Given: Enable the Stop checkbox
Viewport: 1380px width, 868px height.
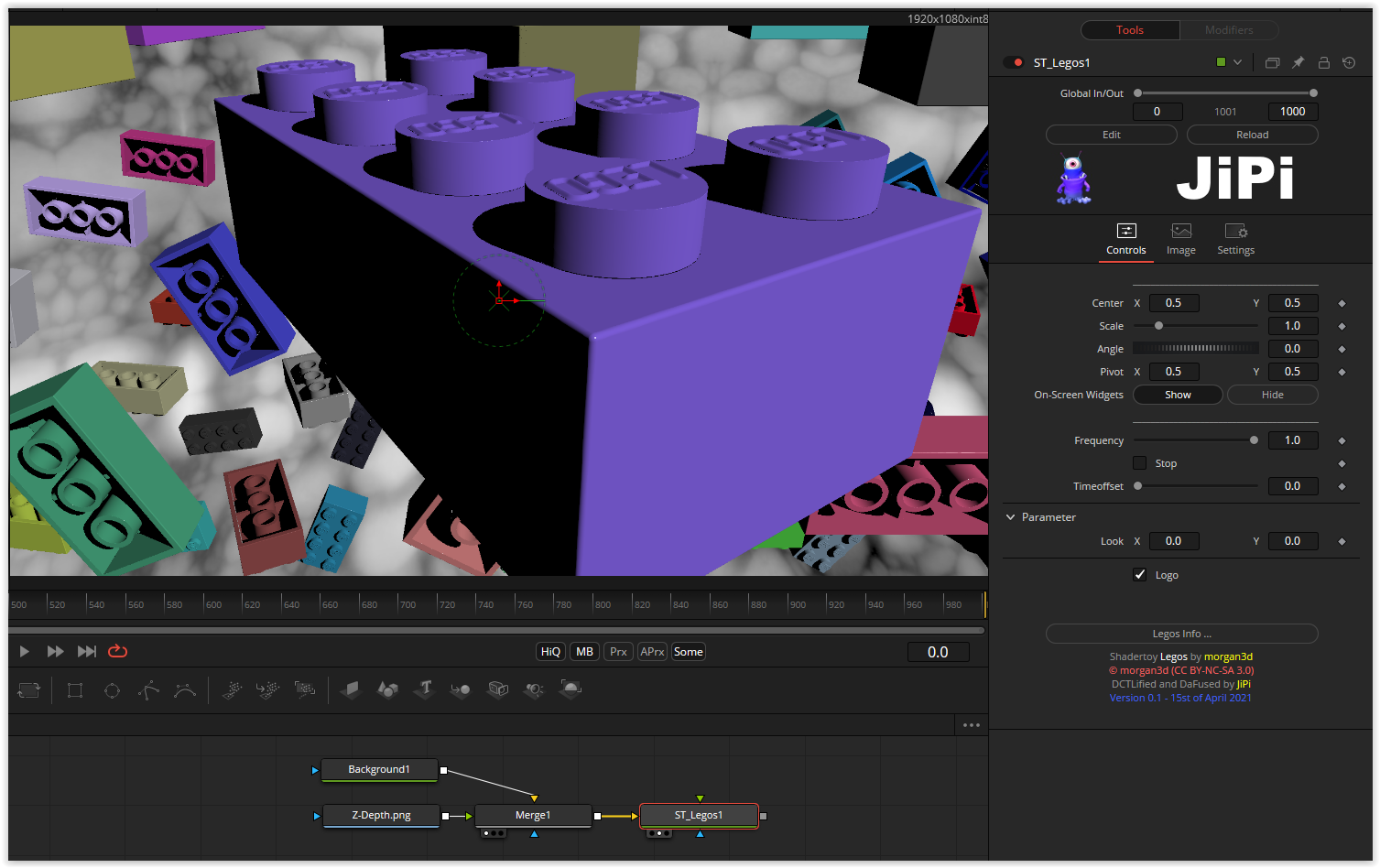Looking at the screenshot, I should [x=1139, y=463].
